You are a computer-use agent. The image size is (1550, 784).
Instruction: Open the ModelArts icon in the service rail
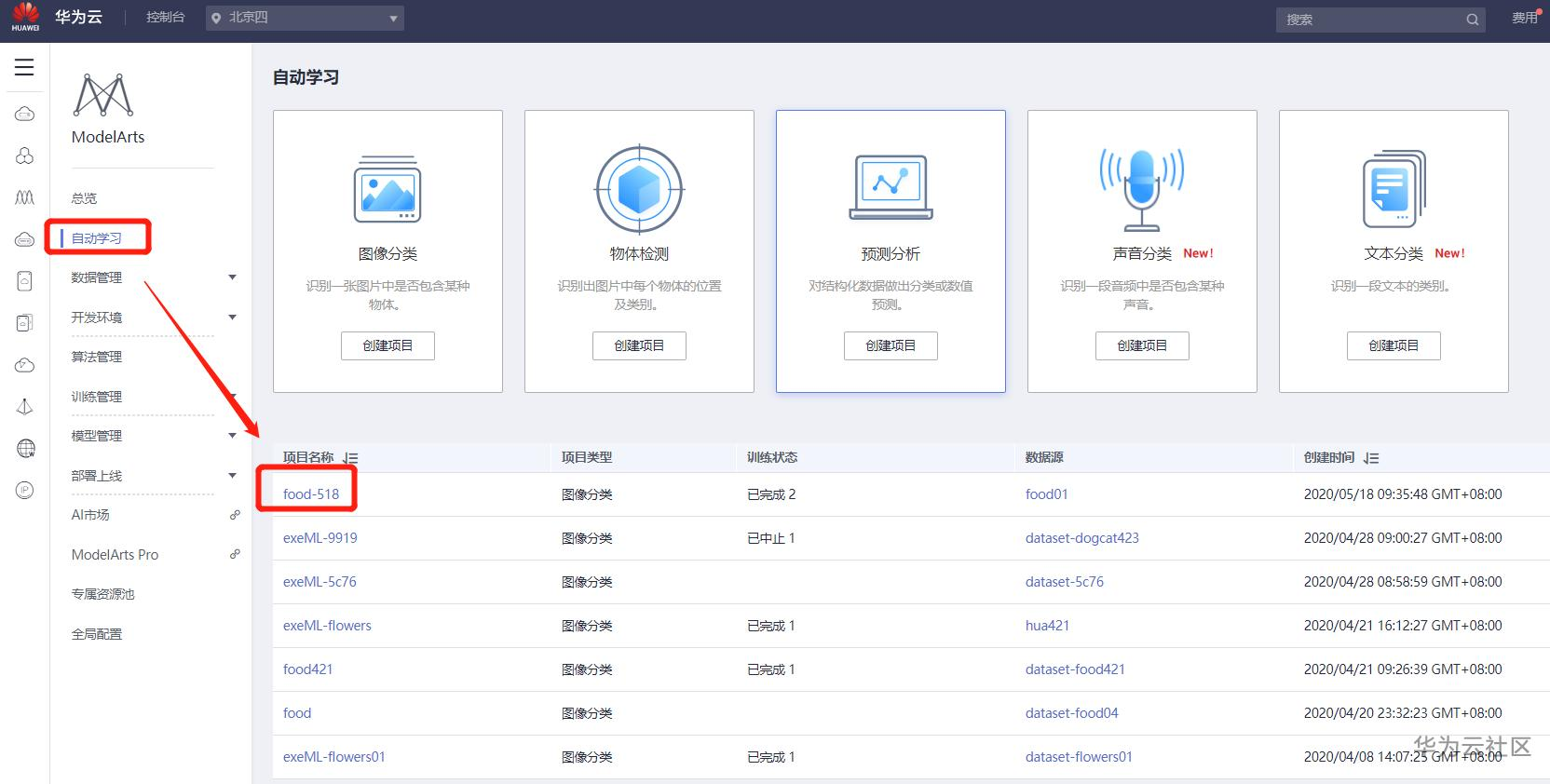25,197
